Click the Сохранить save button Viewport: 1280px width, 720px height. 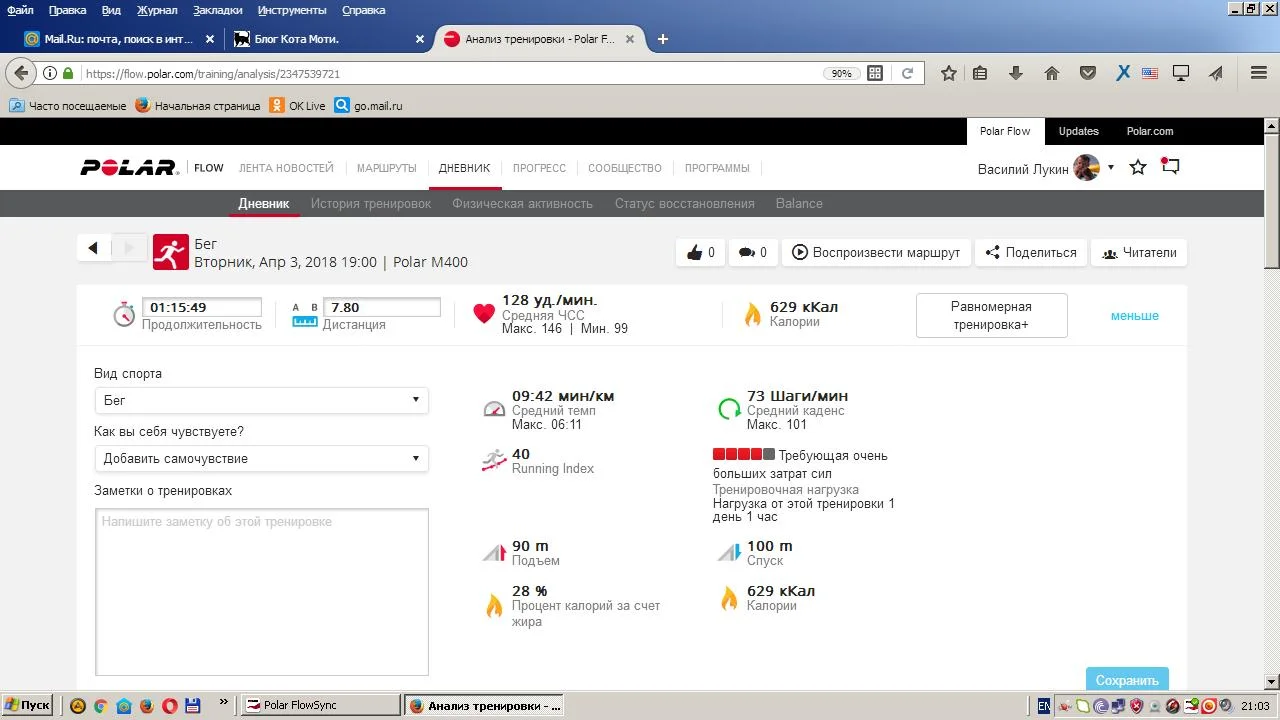point(1127,680)
